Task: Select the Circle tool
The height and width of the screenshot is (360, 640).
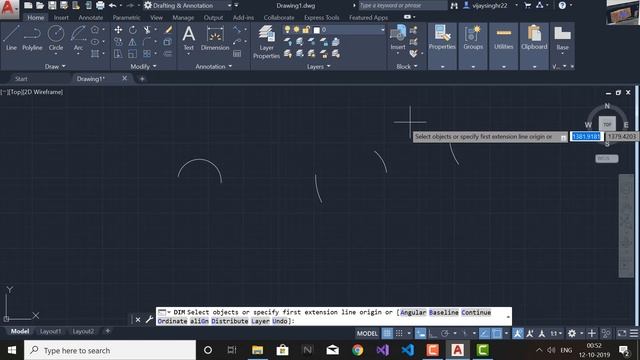Action: tap(56, 38)
